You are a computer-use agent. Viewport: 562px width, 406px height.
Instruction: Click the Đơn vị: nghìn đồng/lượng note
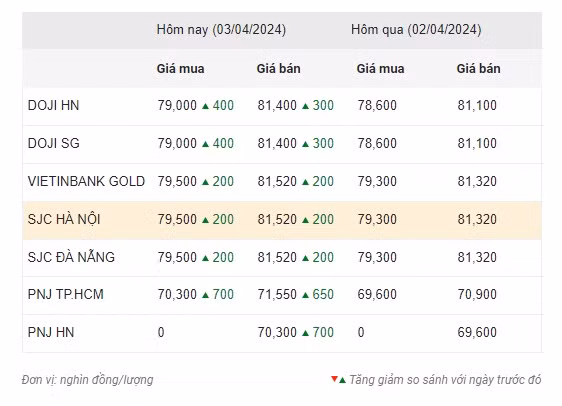tap(87, 380)
